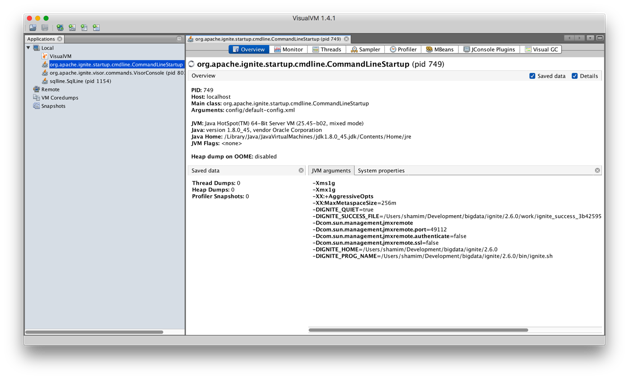The height and width of the screenshot is (377, 627).
Task: Open the MBeans tab
Action: tap(440, 49)
